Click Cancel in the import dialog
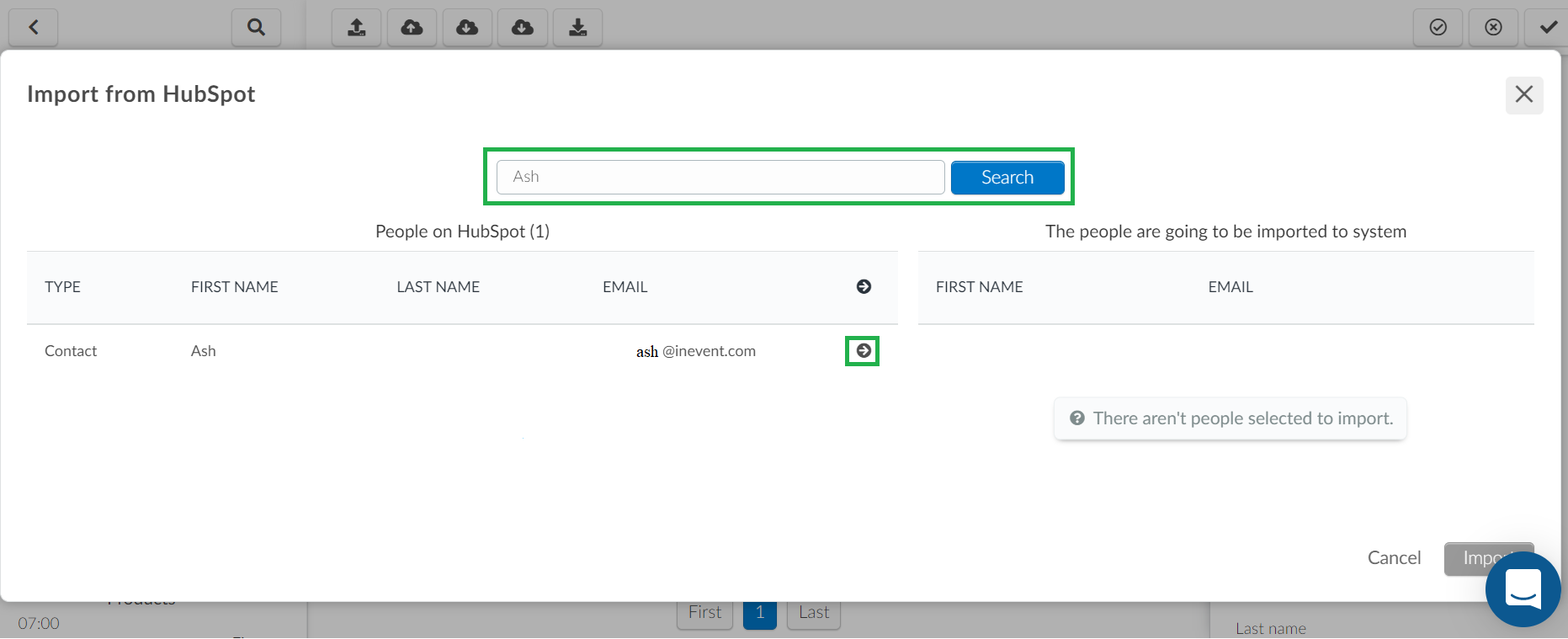Image resolution: width=1568 pixels, height=639 pixels. click(1394, 558)
